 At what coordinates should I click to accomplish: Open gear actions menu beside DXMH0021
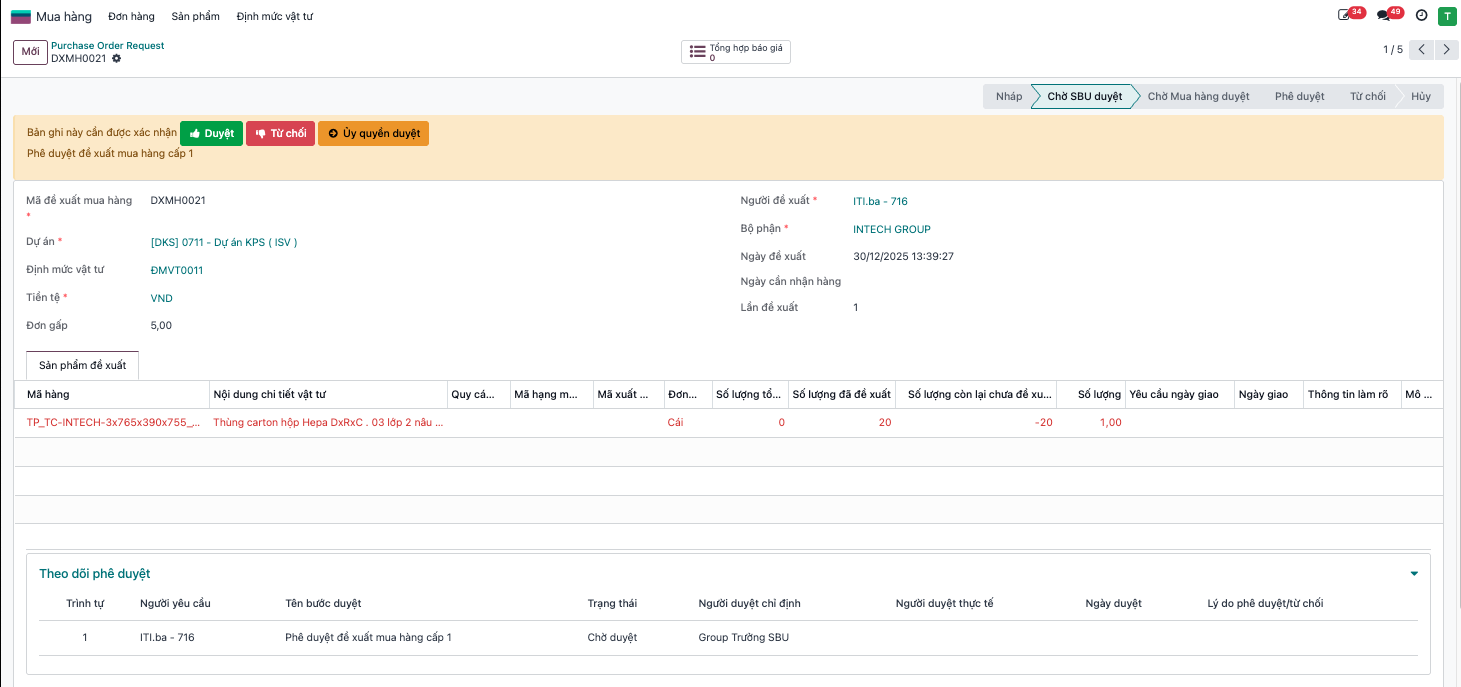point(117,59)
